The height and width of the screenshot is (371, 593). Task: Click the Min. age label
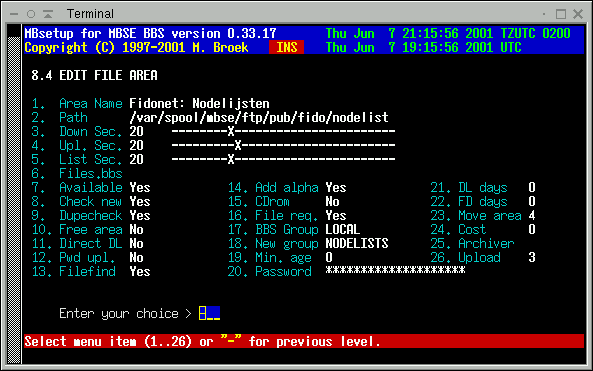pos(283,257)
